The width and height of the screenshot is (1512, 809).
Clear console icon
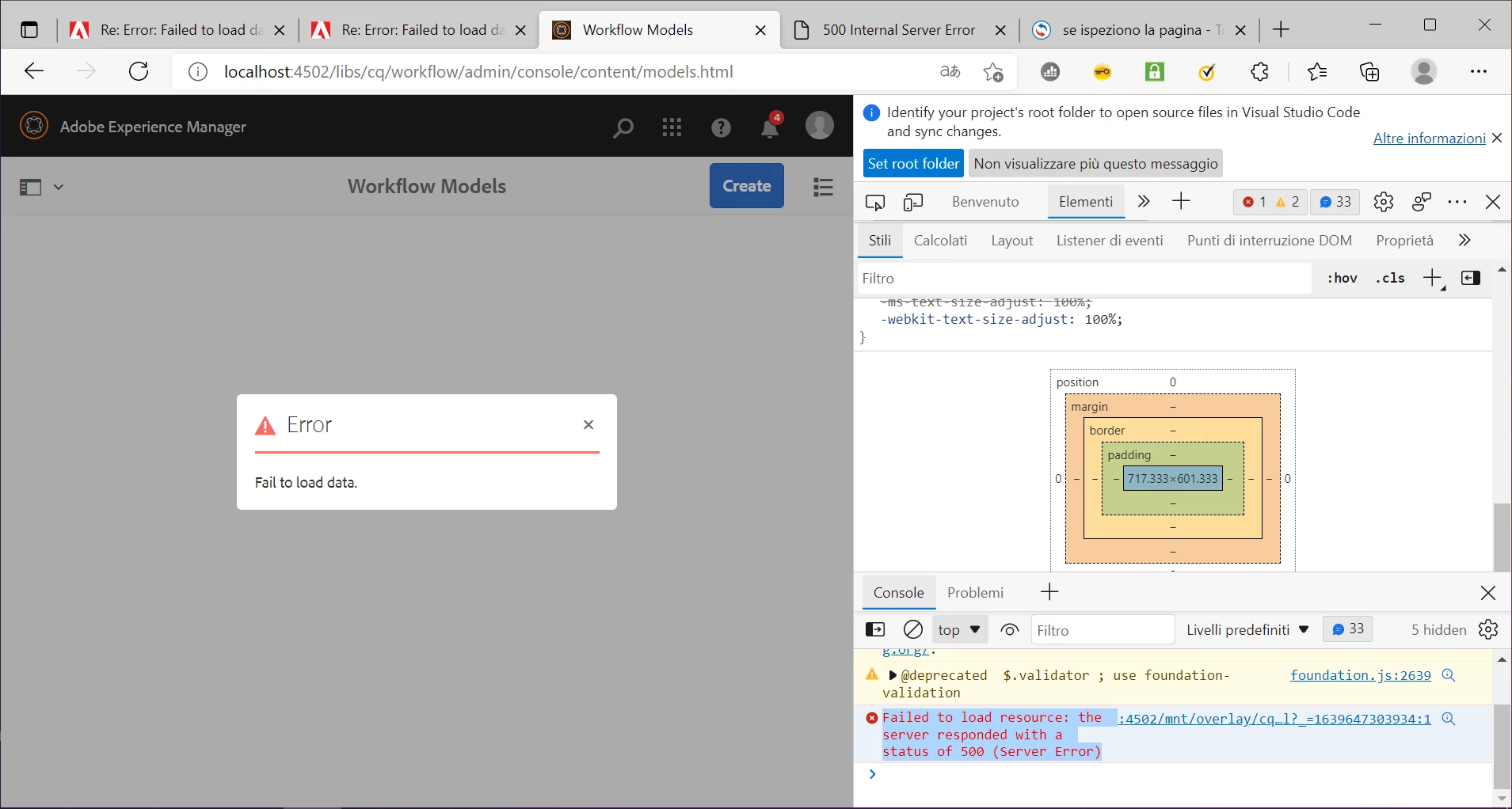pos(913,630)
